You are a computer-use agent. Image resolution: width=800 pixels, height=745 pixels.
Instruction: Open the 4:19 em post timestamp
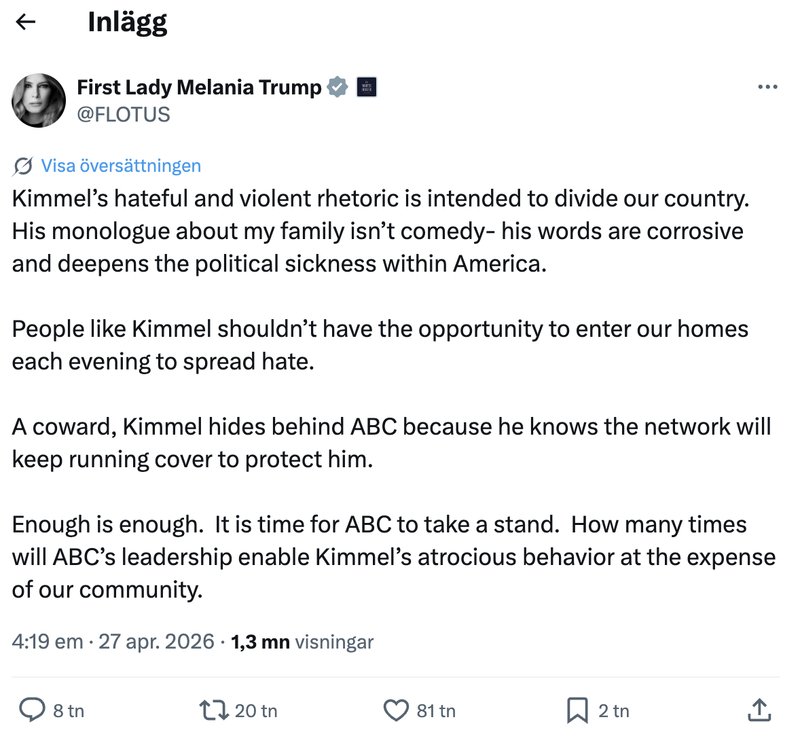pyautogui.click(x=47, y=642)
